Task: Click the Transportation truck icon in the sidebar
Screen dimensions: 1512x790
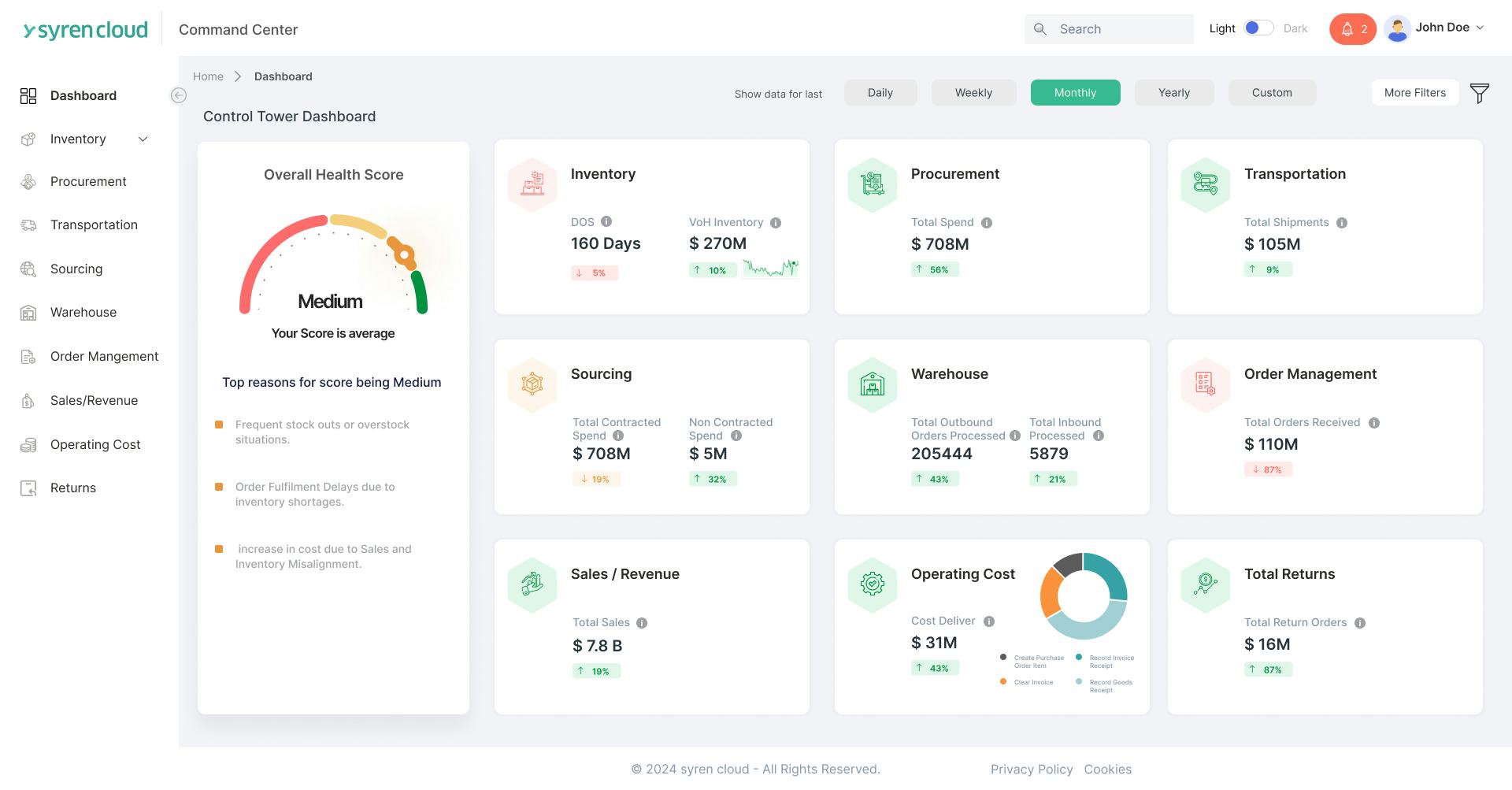Action: click(x=28, y=224)
